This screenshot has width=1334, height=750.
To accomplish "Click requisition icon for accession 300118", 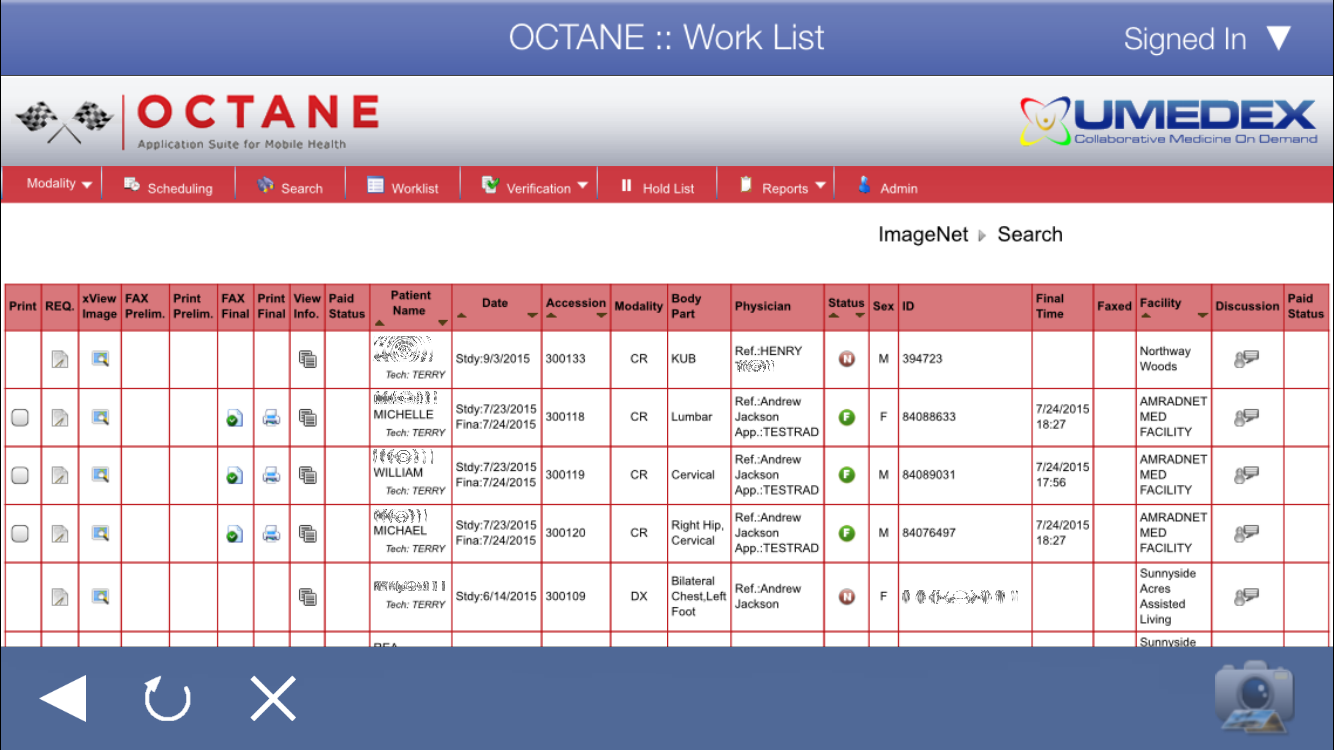I will 60,418.
